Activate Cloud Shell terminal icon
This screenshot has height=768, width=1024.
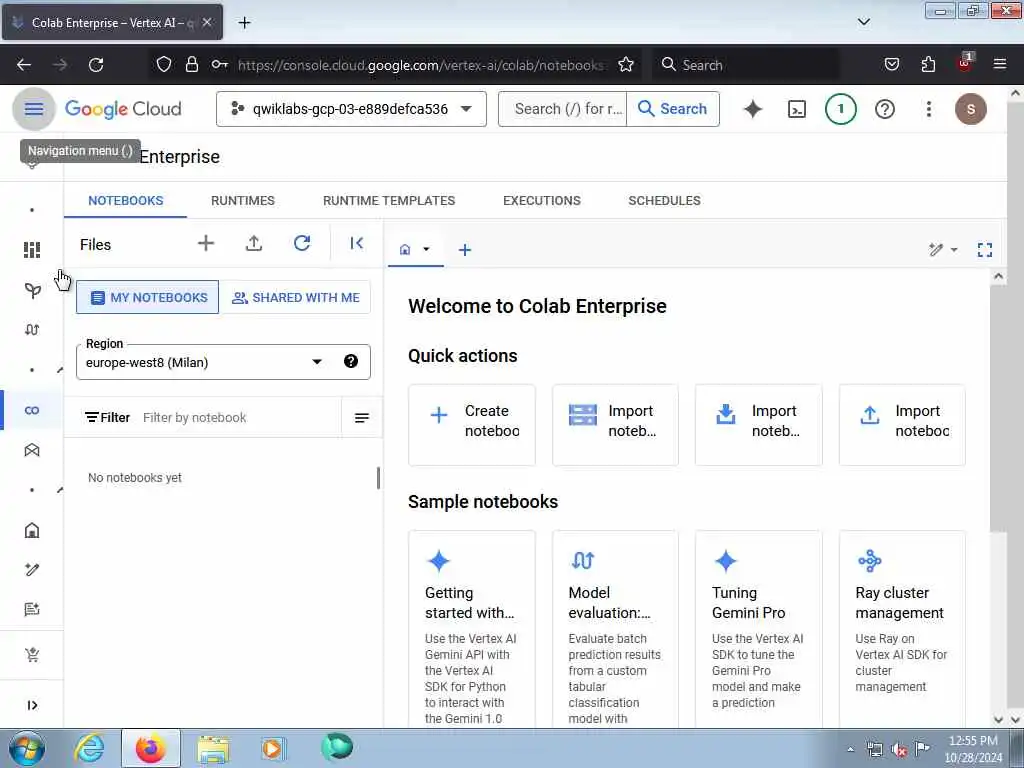(x=797, y=109)
